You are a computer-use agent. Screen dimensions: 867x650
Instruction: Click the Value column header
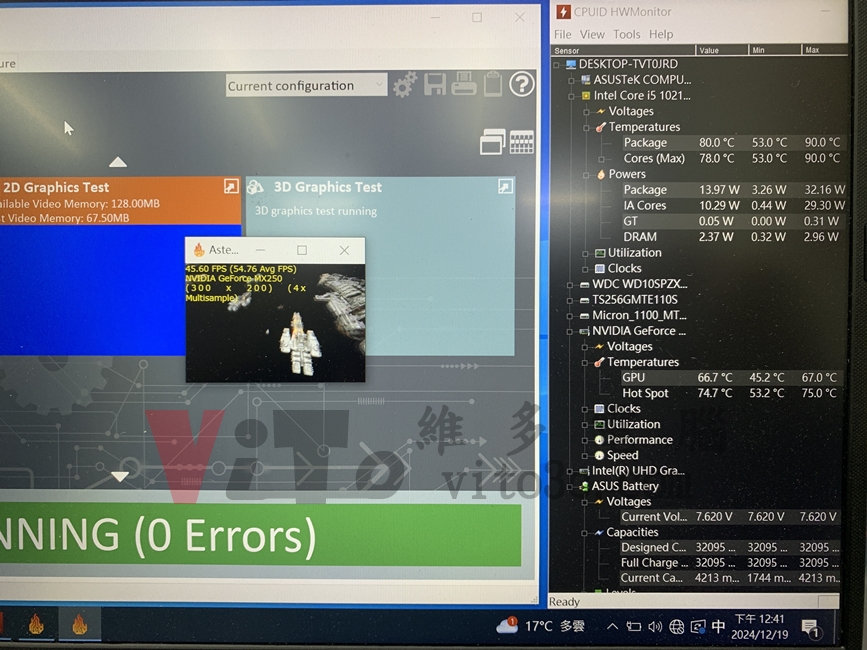click(722, 50)
